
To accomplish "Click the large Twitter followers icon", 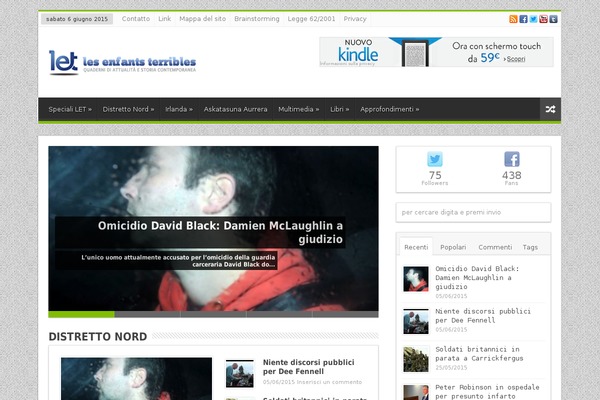I will point(435,159).
